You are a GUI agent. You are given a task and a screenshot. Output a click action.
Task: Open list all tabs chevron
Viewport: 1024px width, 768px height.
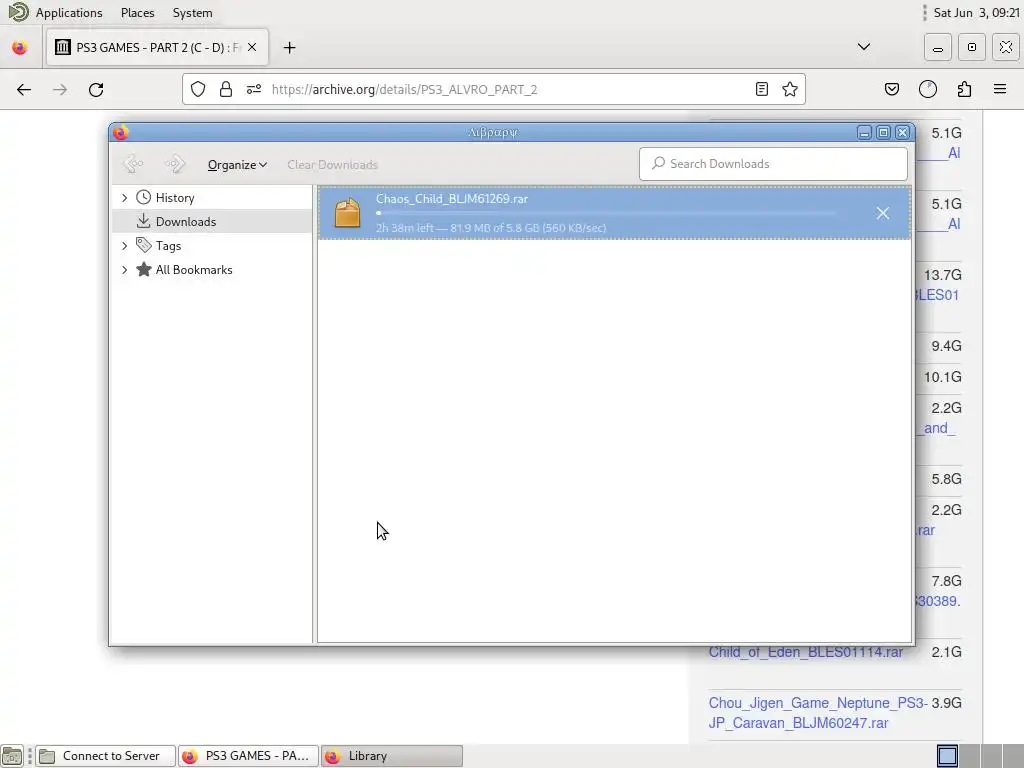tap(863, 47)
